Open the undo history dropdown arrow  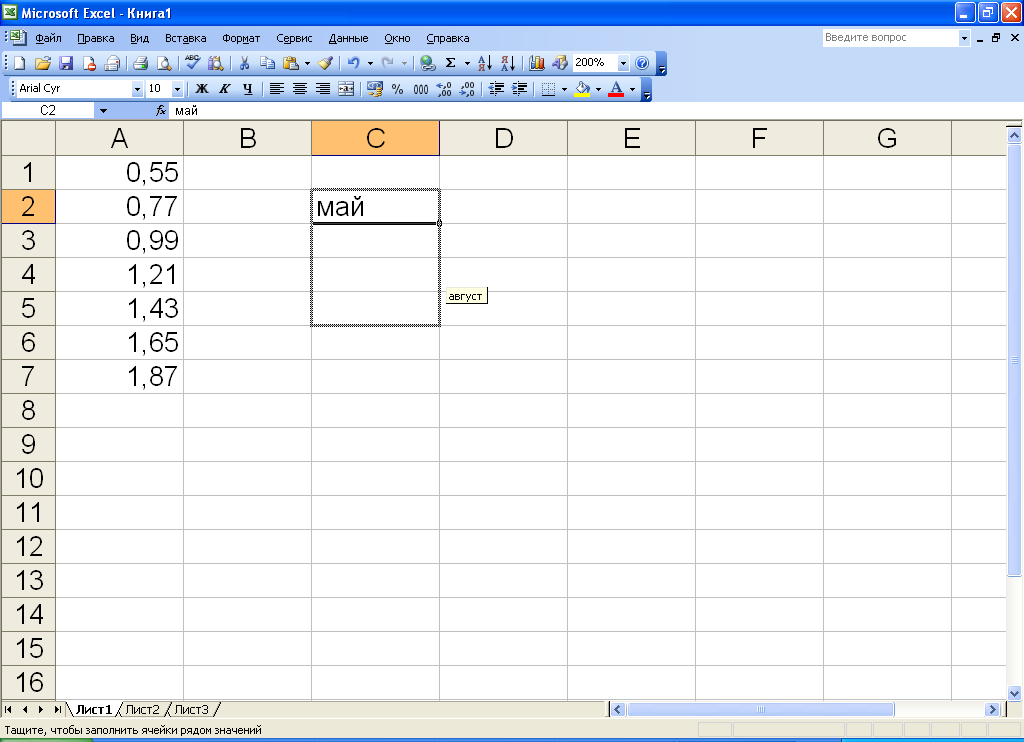[x=370, y=63]
